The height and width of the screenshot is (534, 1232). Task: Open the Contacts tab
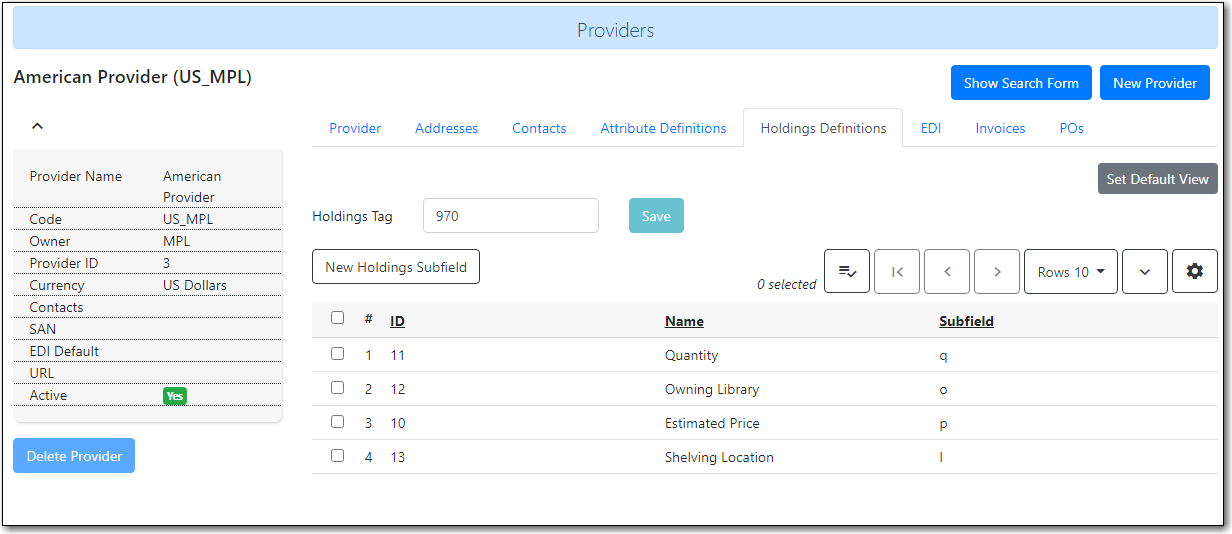(539, 128)
